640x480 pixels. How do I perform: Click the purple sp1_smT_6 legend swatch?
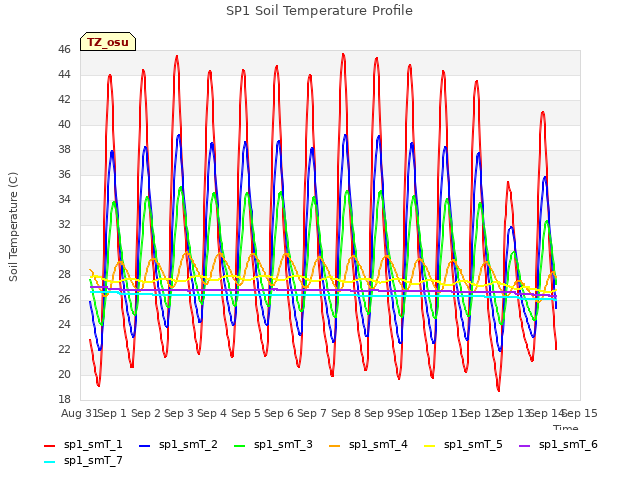click(525, 446)
